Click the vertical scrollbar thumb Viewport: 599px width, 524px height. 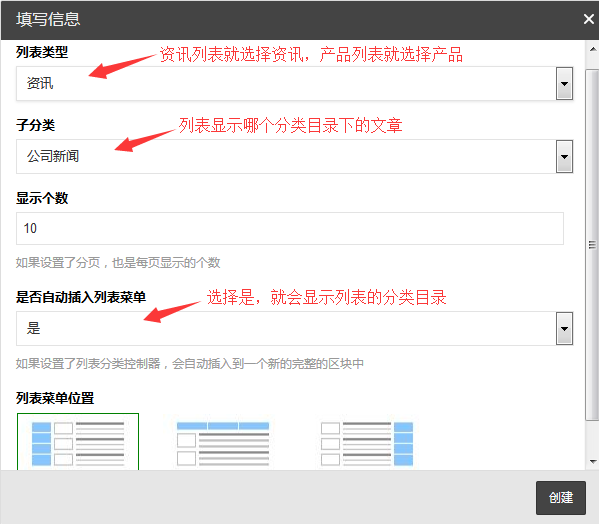[592, 245]
